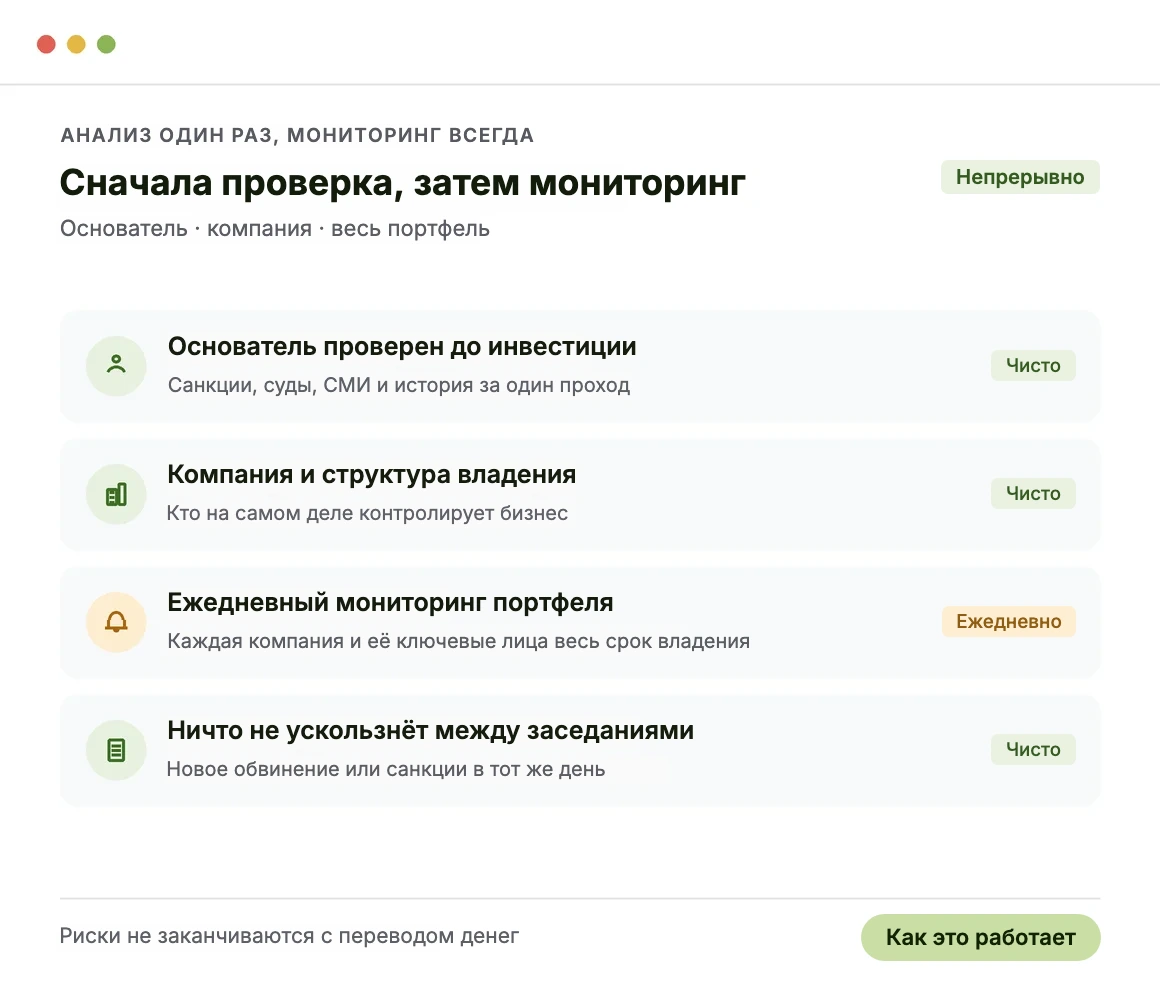The height and width of the screenshot is (1000, 1160).
Task: Click the bell icon for daily monitoring
Action: (116, 622)
